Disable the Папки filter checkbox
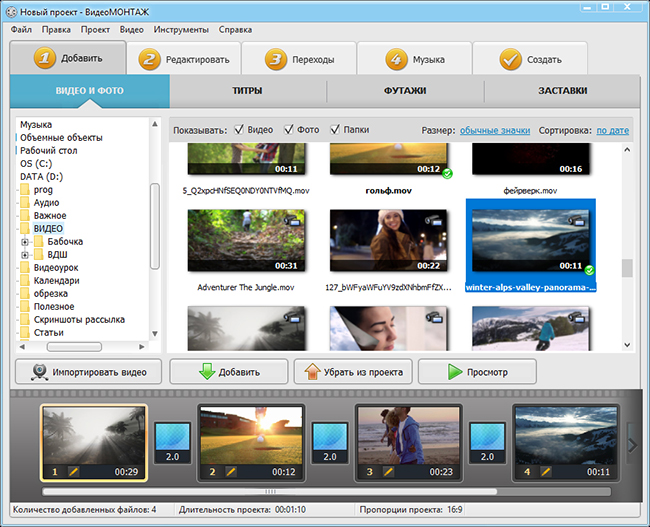This screenshot has width=650, height=527. pyautogui.click(x=334, y=130)
